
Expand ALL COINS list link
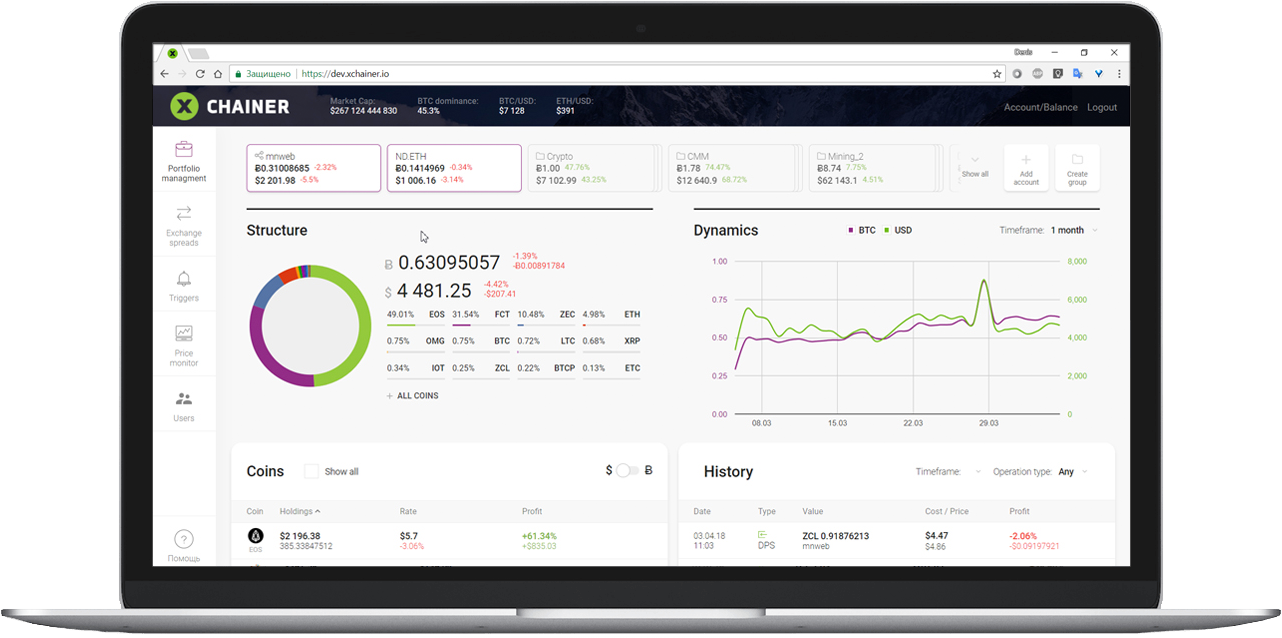(412, 396)
